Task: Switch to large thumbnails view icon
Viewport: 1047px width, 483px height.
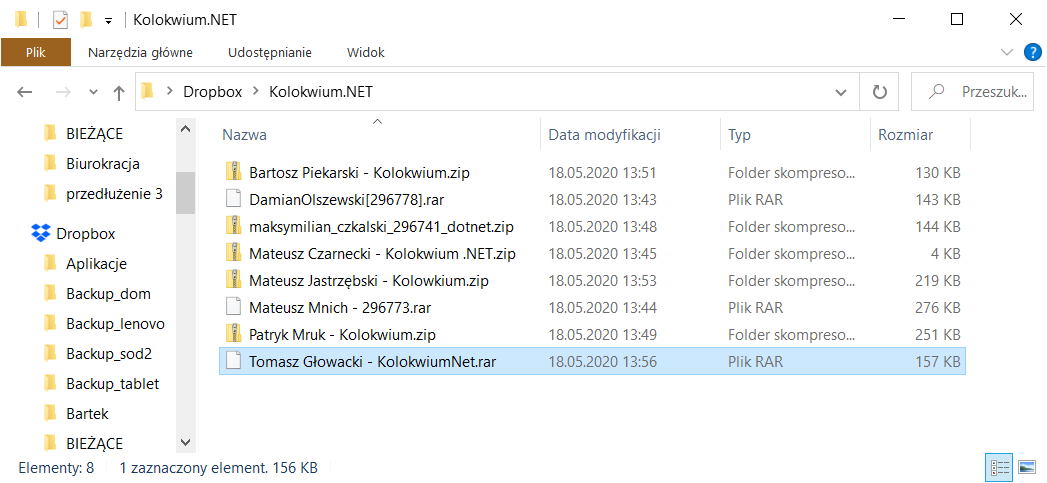Action: pos(1026,467)
